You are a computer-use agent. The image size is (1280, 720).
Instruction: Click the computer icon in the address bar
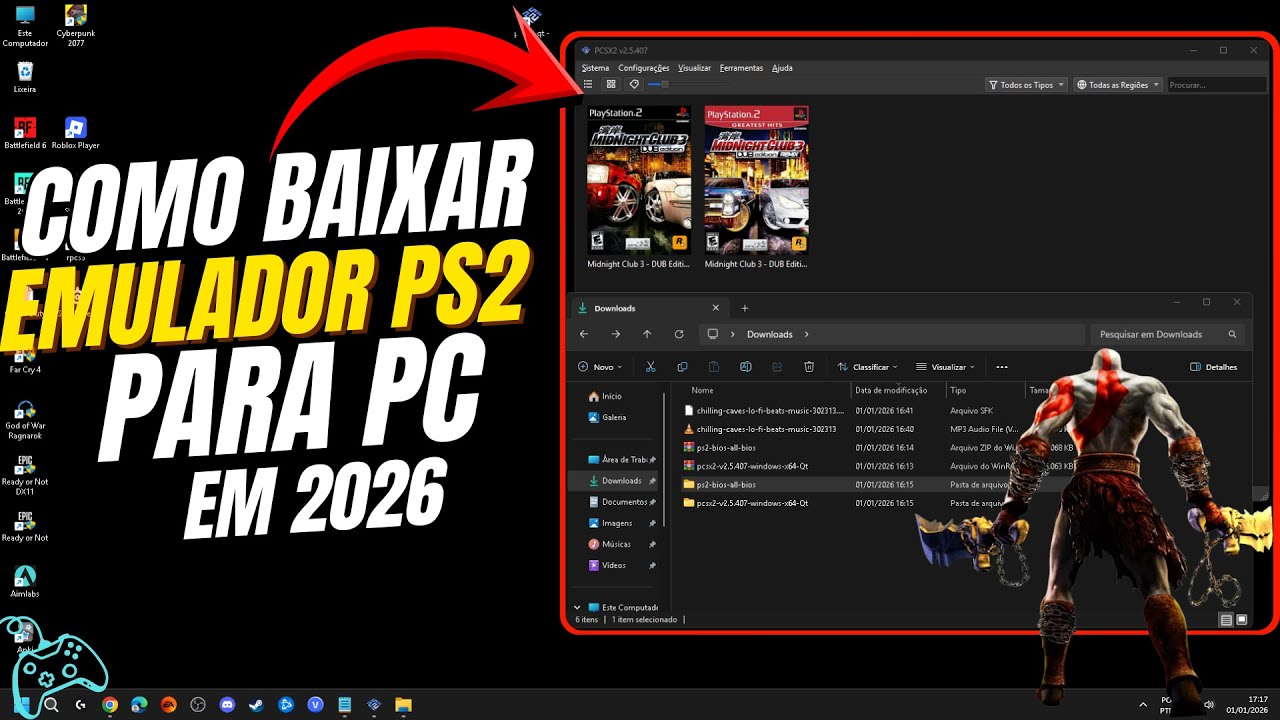point(713,334)
